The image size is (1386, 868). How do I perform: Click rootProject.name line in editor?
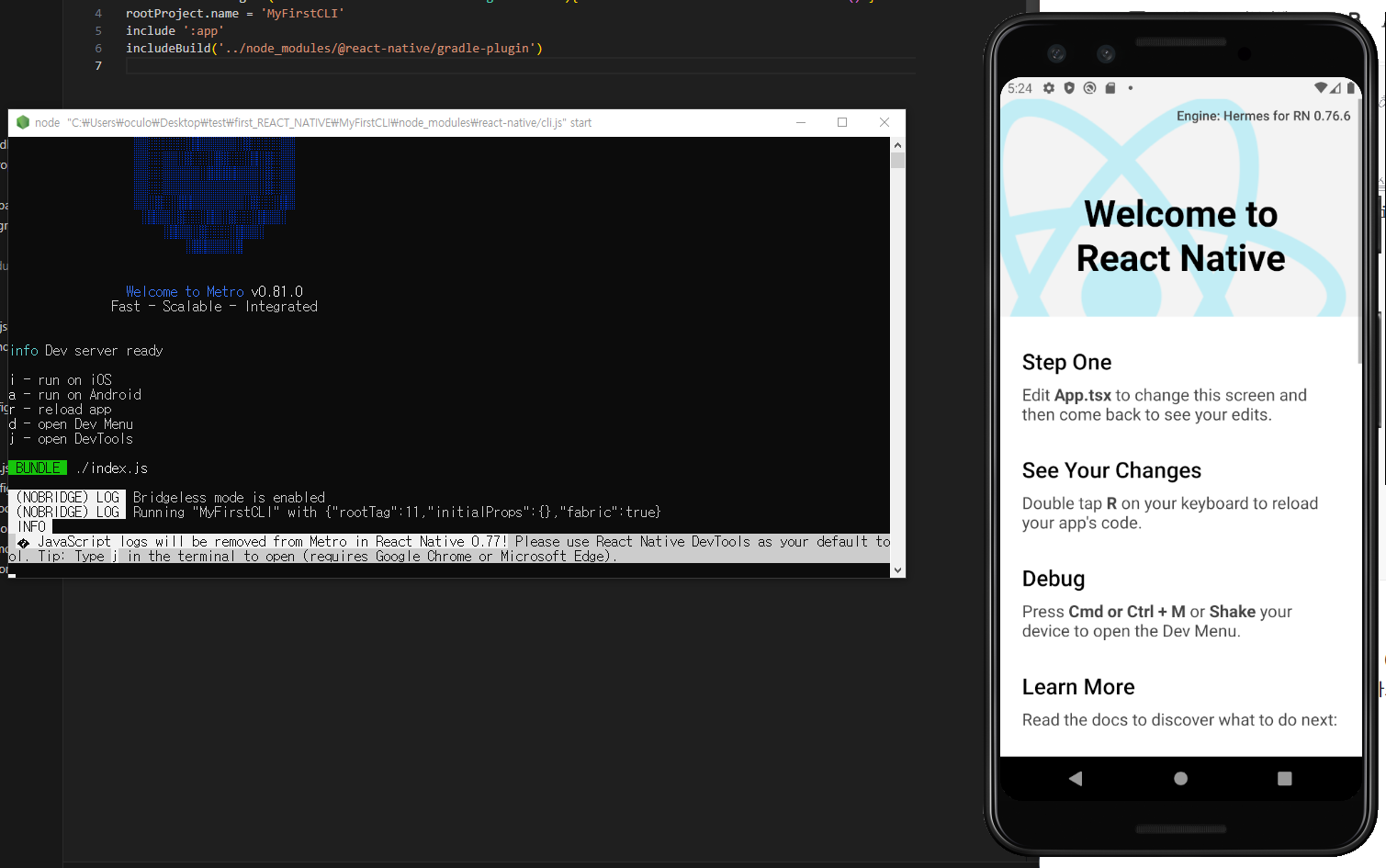(235, 14)
